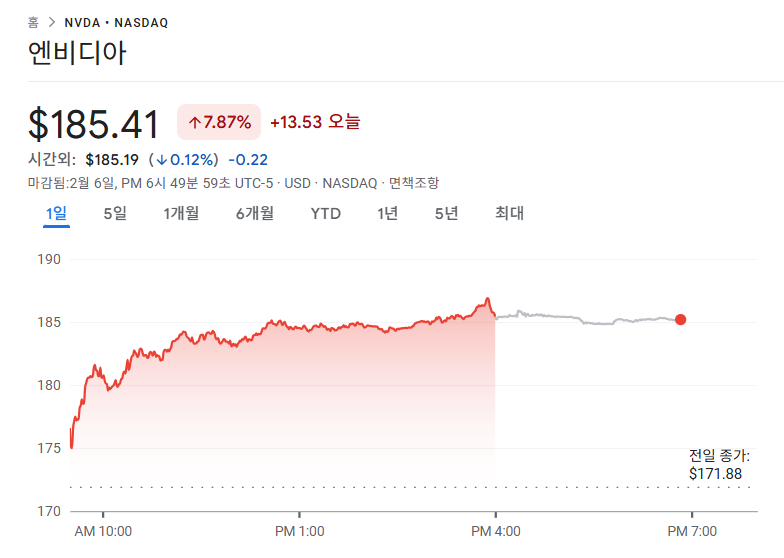Select the 1일 chart range tab
This screenshot has height=558, width=784.
coord(56,213)
